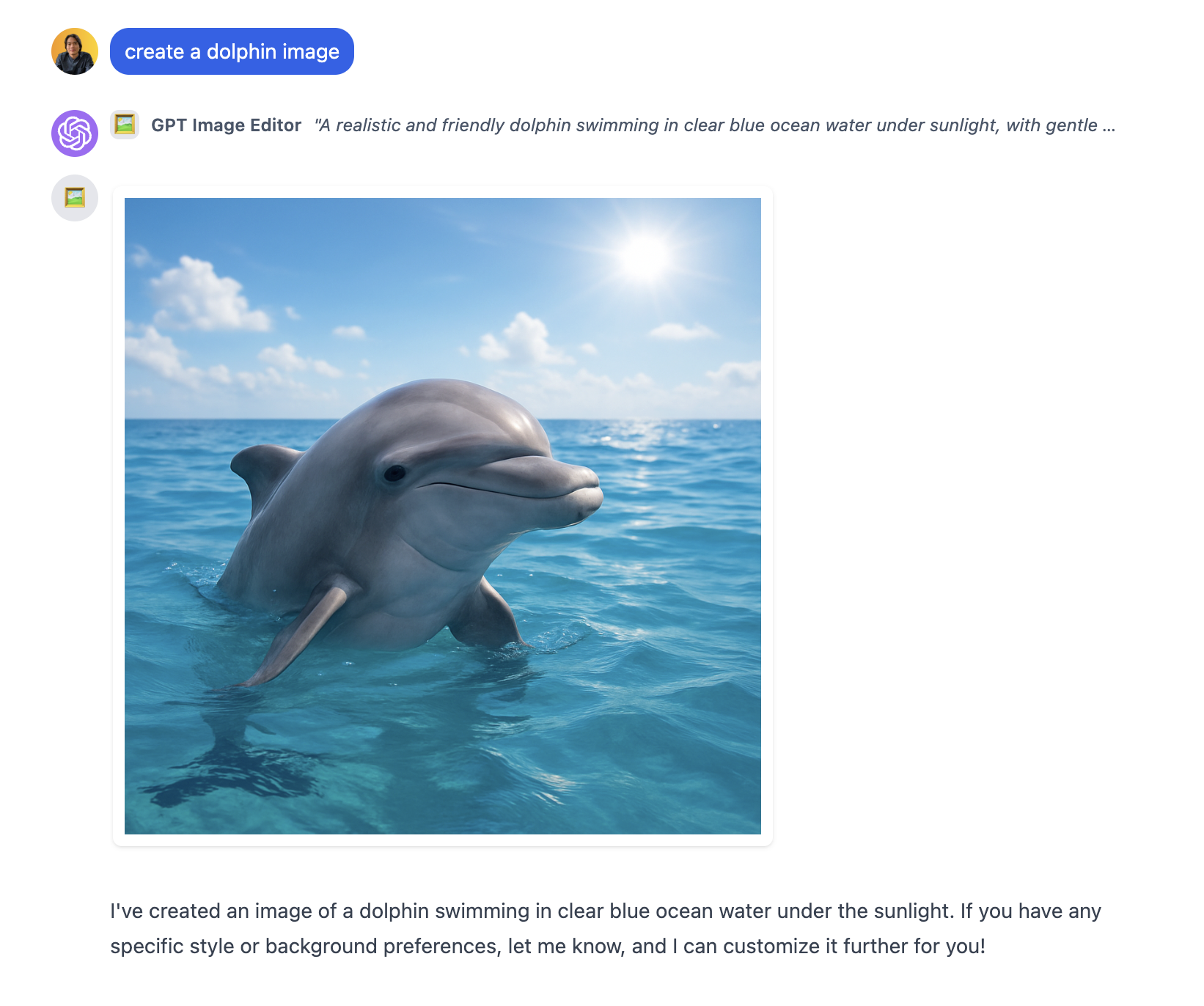Click the word "customize" in the reply
The image size is (1204, 1006).
point(771,946)
